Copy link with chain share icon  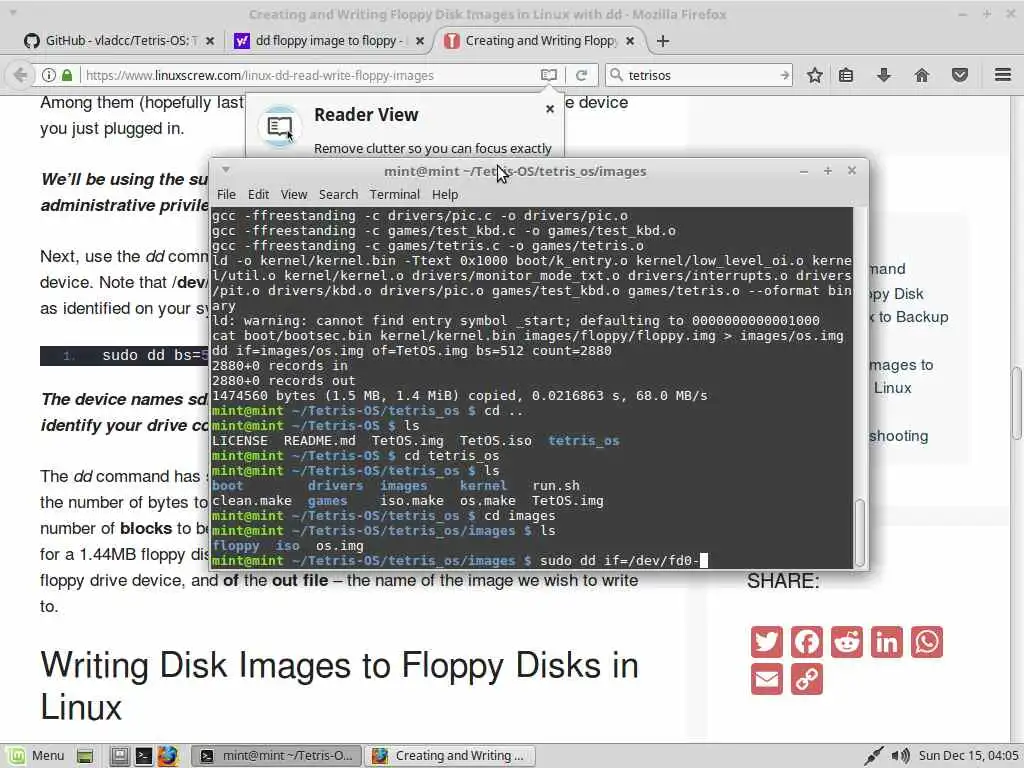[x=807, y=679]
